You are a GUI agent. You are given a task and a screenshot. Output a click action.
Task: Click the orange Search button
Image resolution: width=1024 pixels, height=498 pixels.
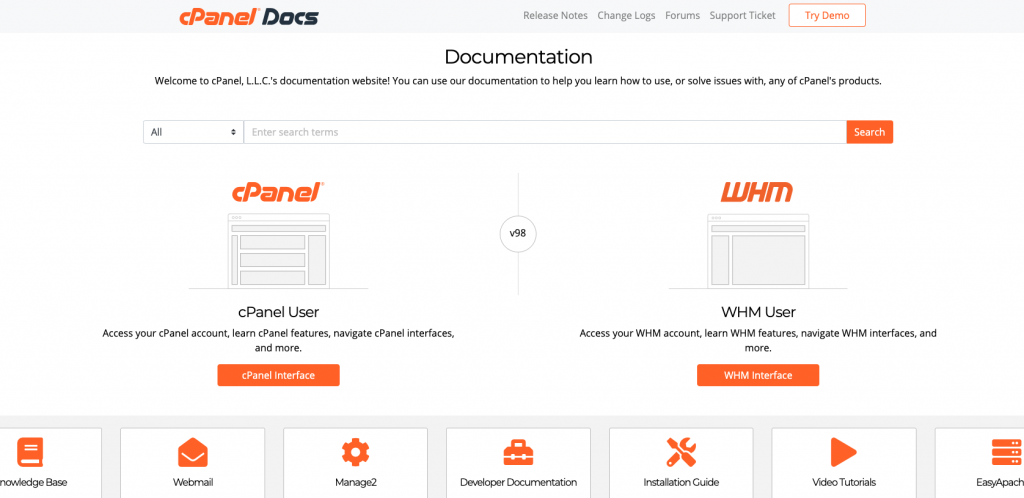click(x=870, y=132)
